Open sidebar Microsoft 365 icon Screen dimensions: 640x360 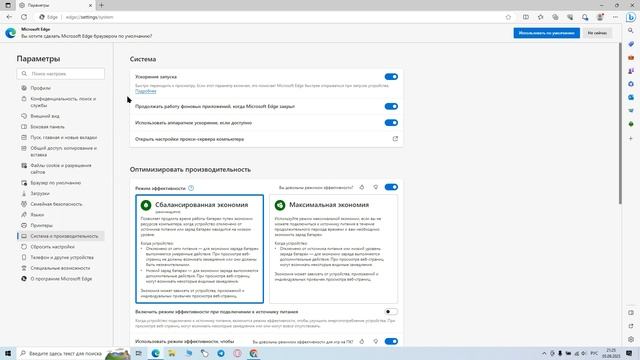[x=631, y=84]
